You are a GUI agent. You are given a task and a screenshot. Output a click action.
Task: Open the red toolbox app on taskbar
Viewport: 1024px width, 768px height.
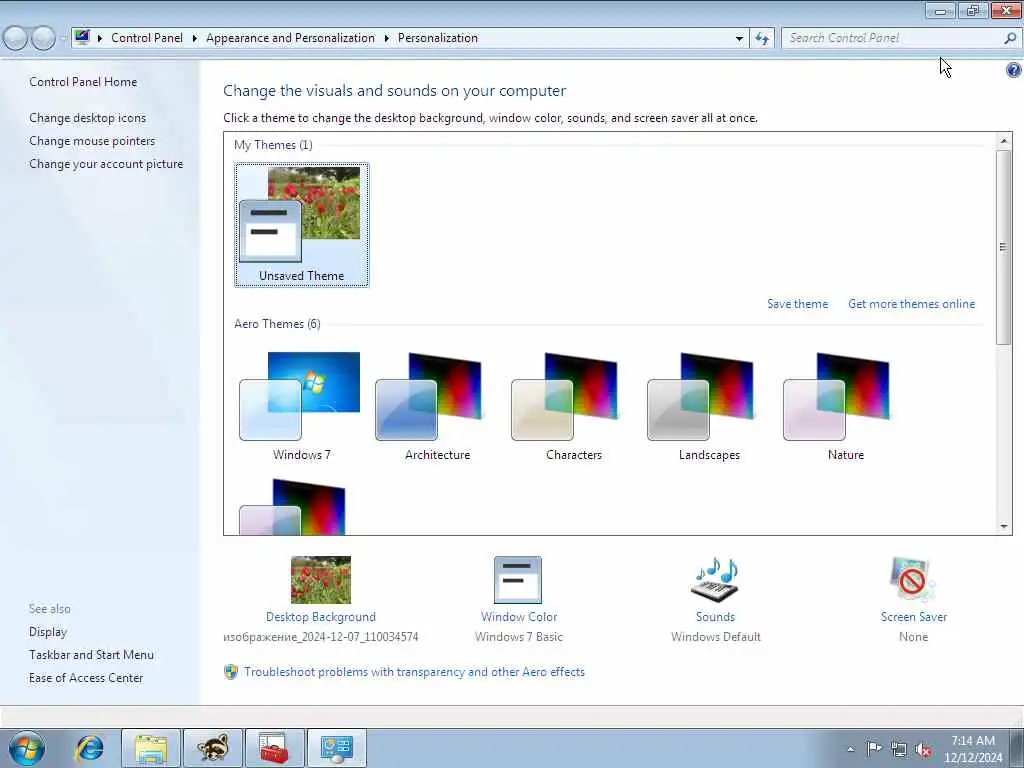274,748
